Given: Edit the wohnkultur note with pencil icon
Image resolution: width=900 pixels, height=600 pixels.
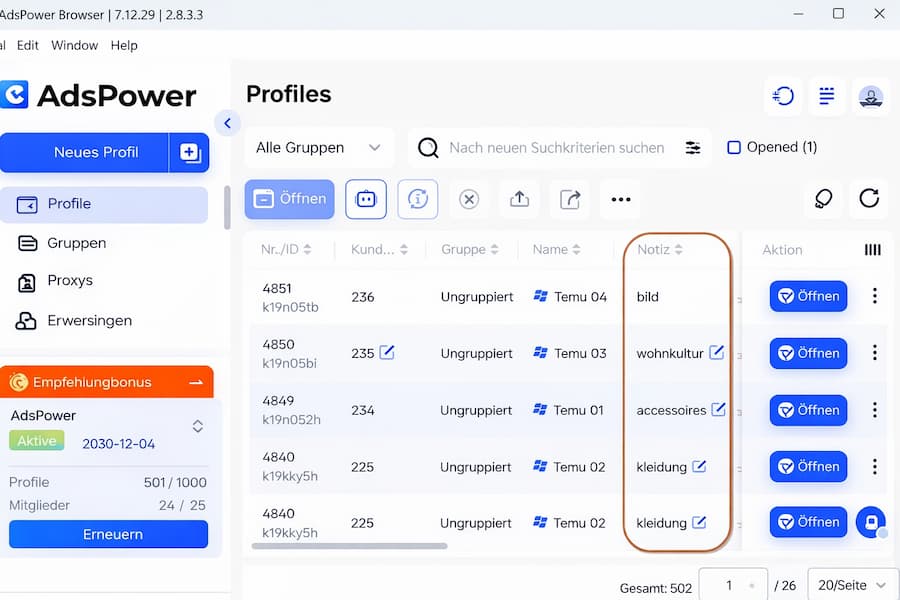Looking at the screenshot, I should (717, 352).
